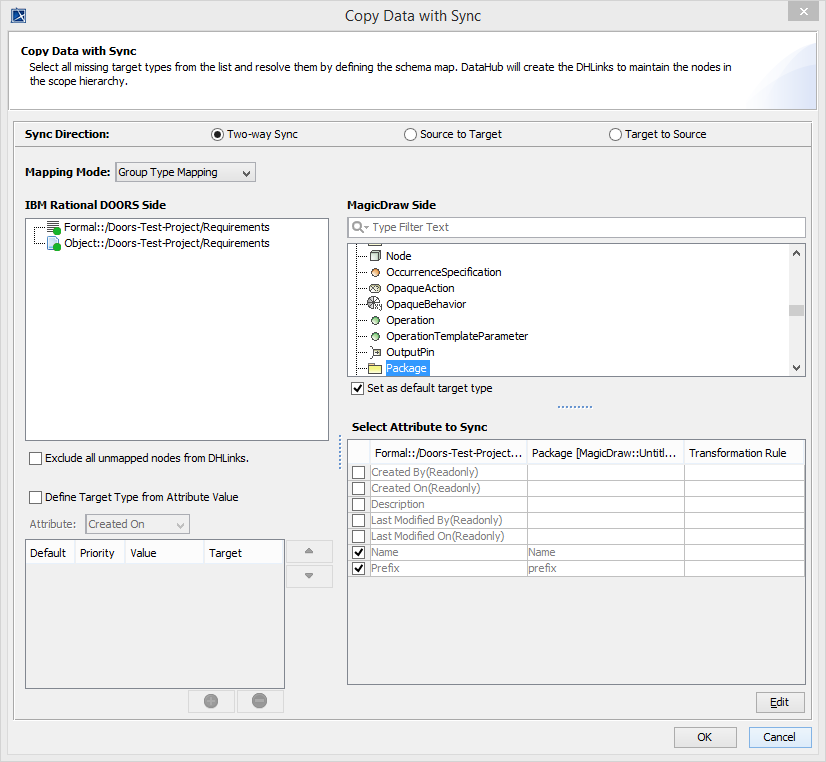
Task: Click the Package folder icon
Action: (375, 368)
